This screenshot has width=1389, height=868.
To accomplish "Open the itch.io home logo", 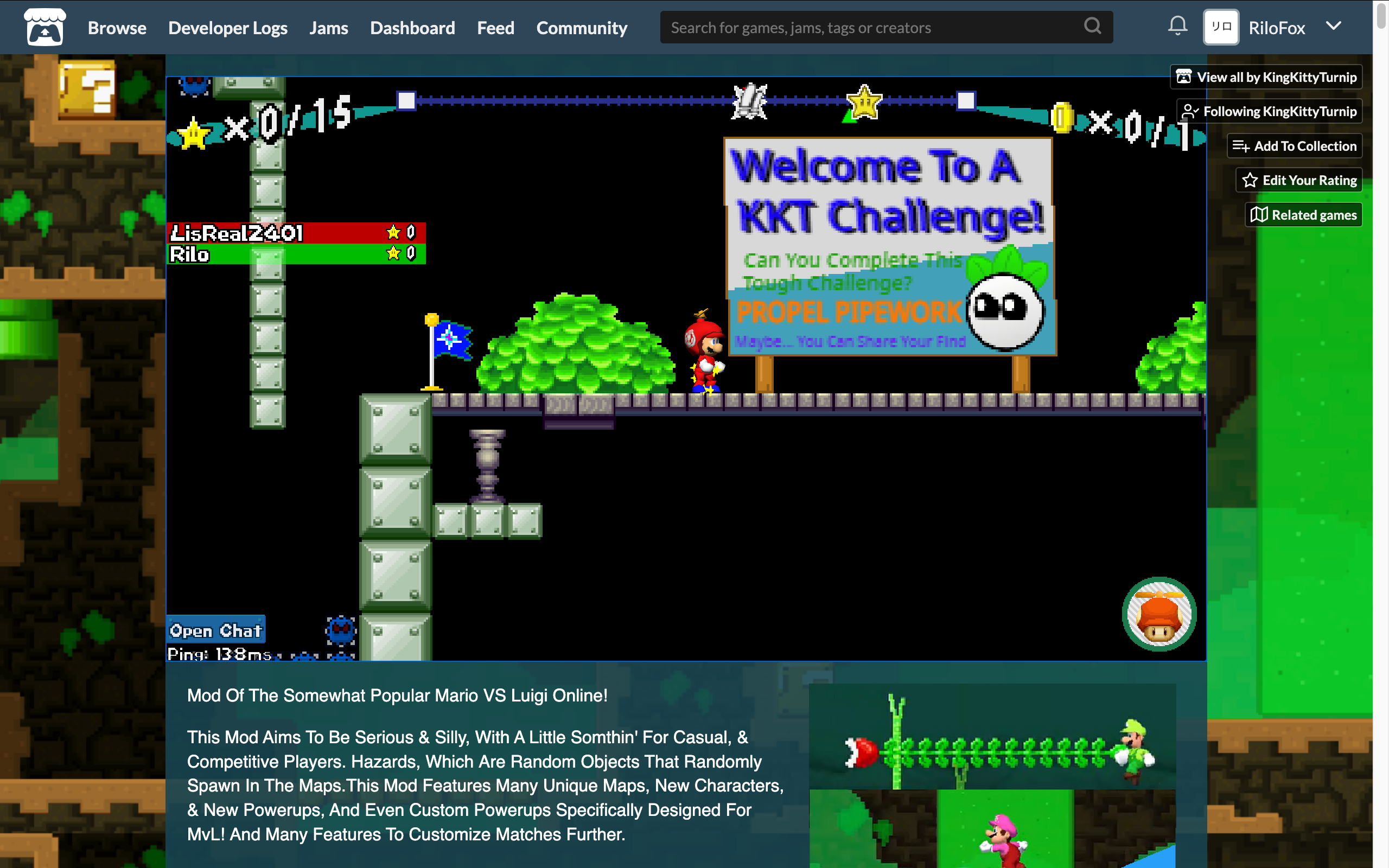I will [44, 27].
